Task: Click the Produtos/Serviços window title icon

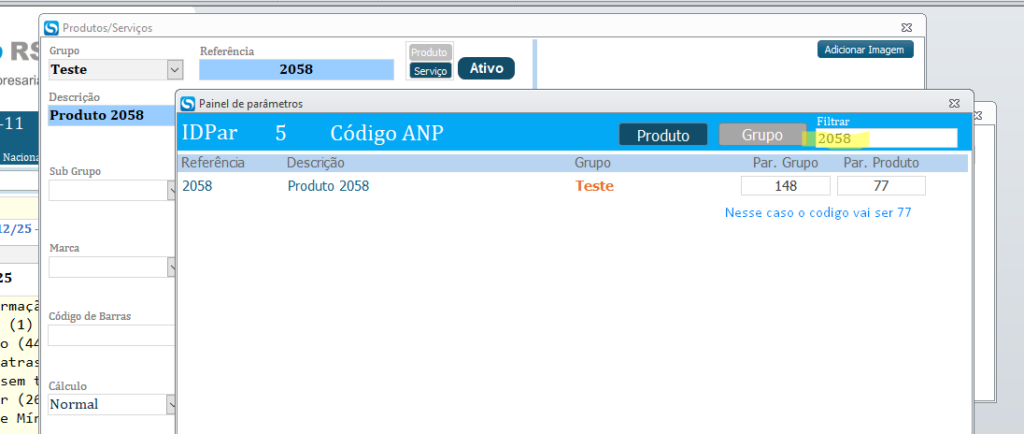Action: [x=52, y=28]
